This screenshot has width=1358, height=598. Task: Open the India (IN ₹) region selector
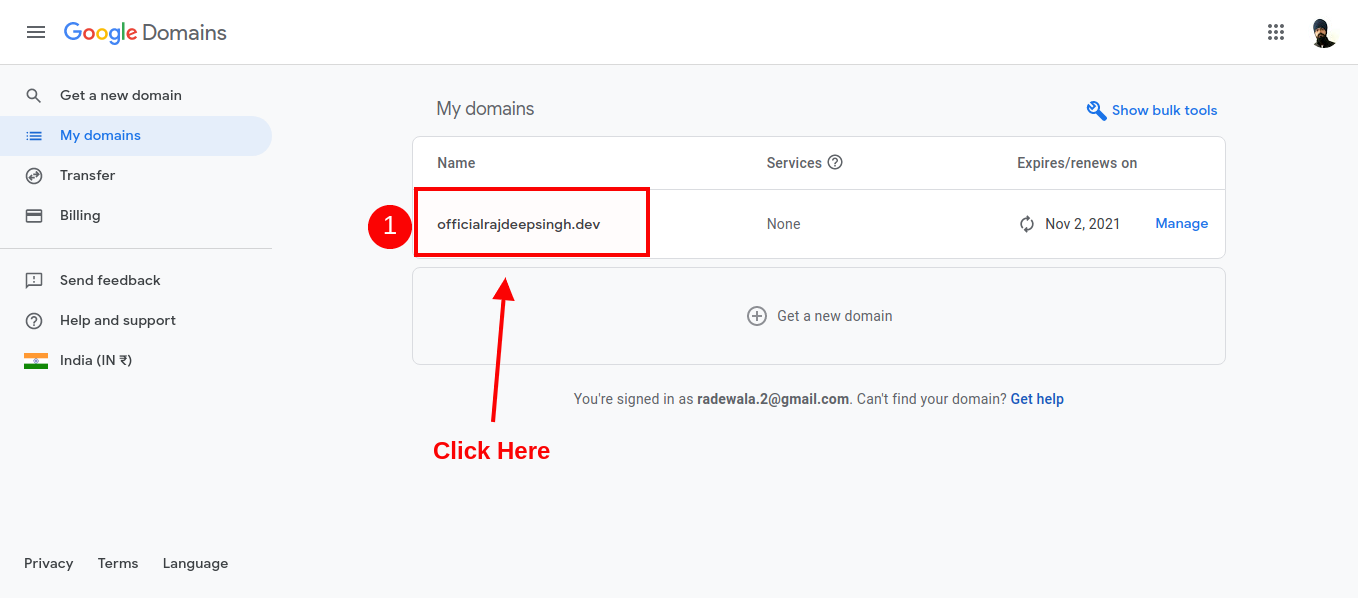(85, 359)
